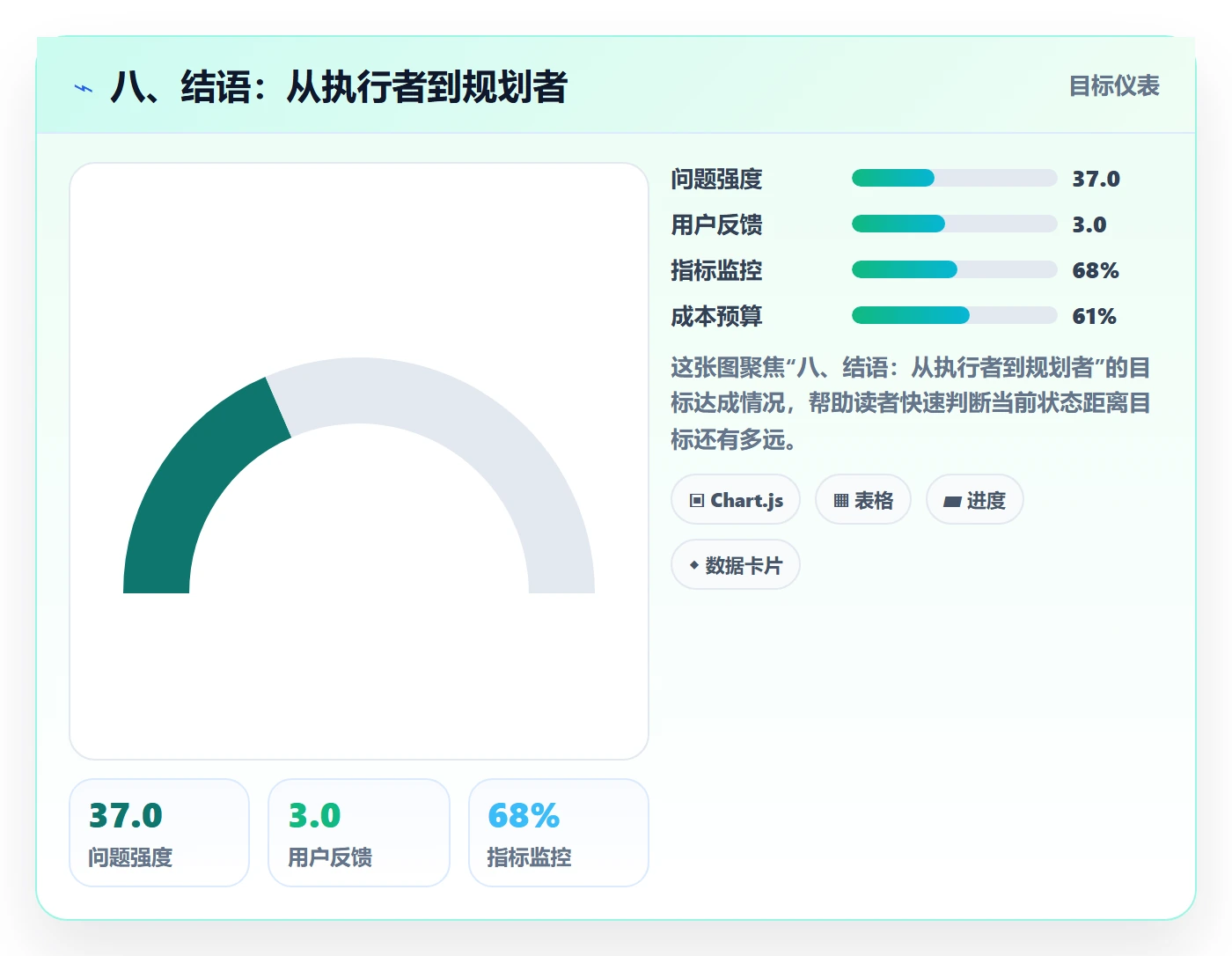Click the 成本预算 row label

click(x=716, y=316)
